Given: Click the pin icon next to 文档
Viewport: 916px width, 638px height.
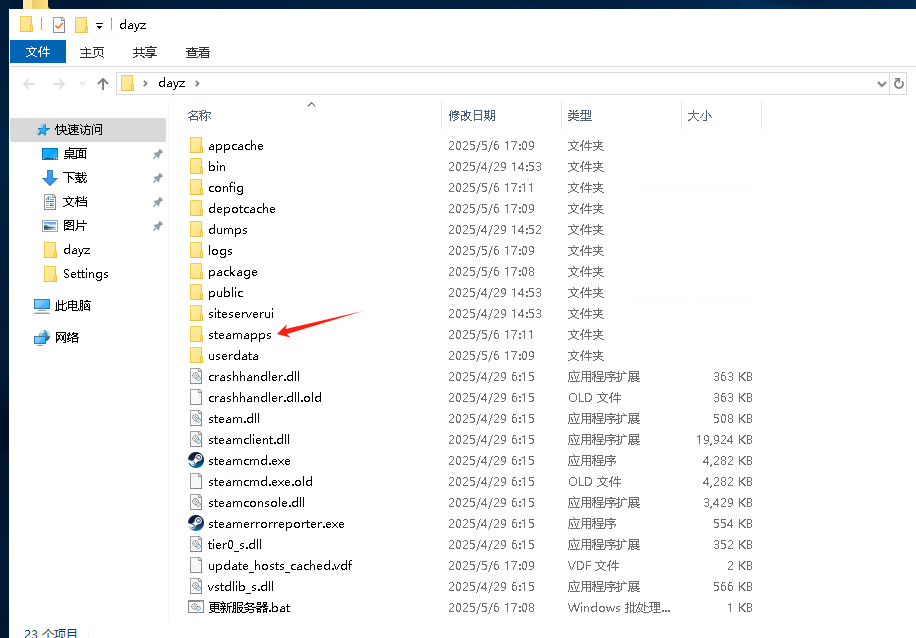Looking at the screenshot, I should (x=157, y=202).
